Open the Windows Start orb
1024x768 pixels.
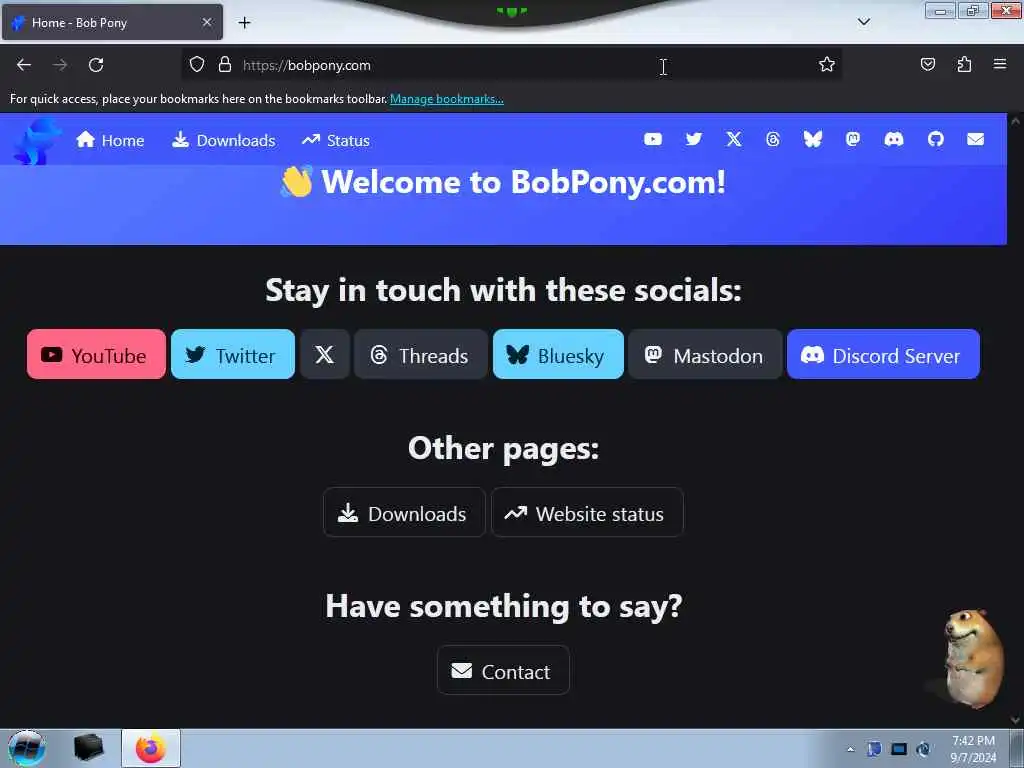tap(26, 748)
